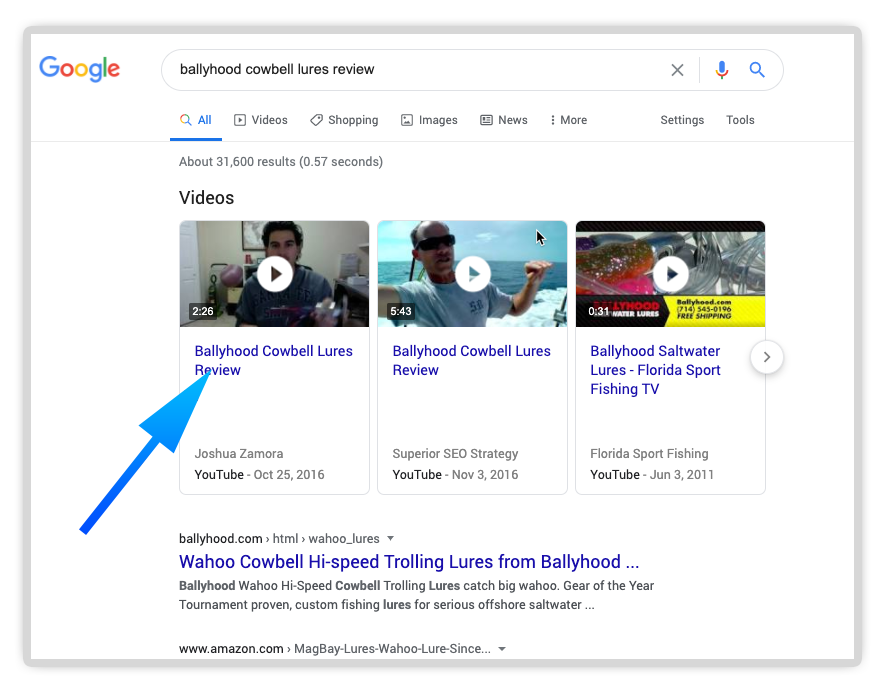This screenshot has width=876, height=695.
Task: Switch to the Images tab
Action: [429, 120]
